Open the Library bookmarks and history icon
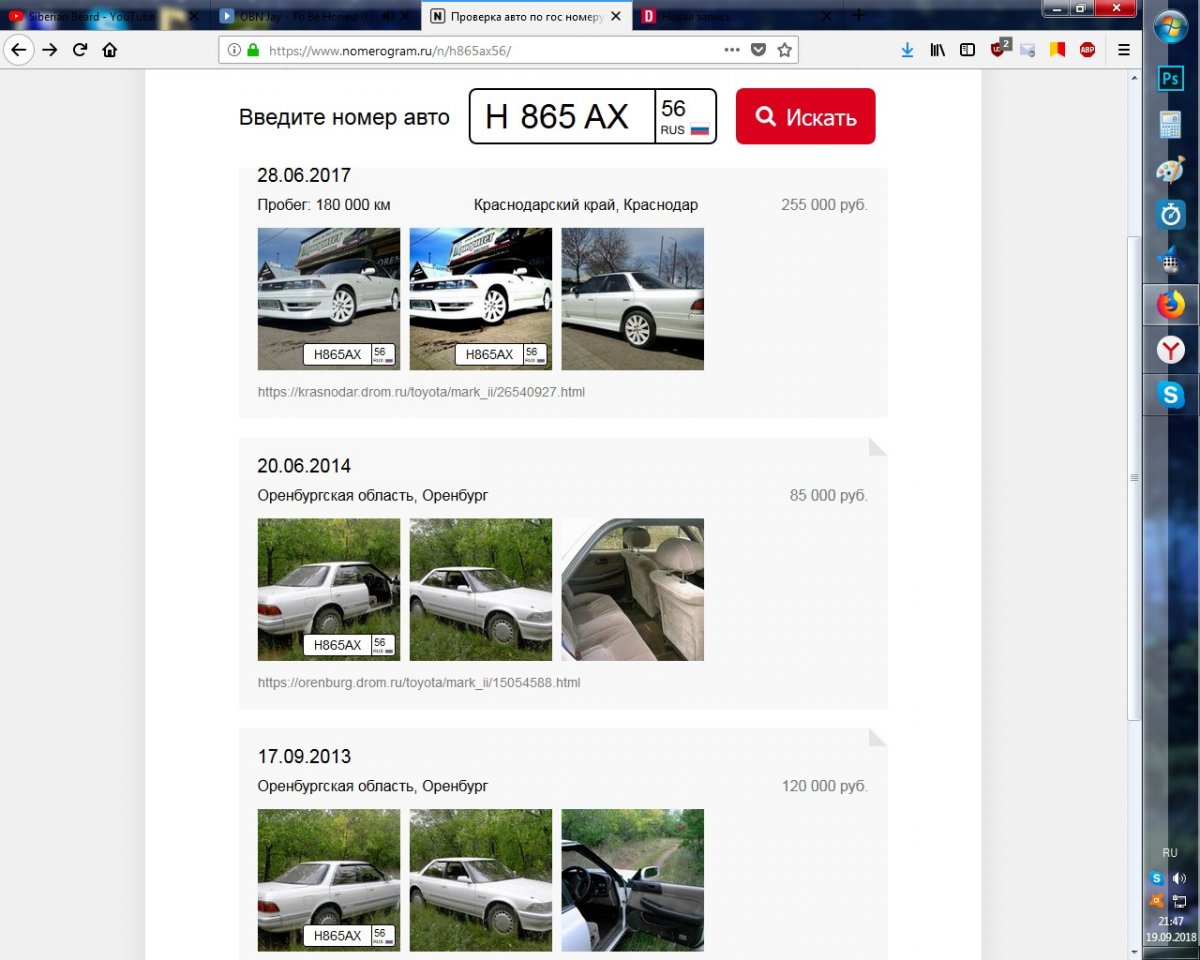The width and height of the screenshot is (1200, 960). tap(937, 50)
